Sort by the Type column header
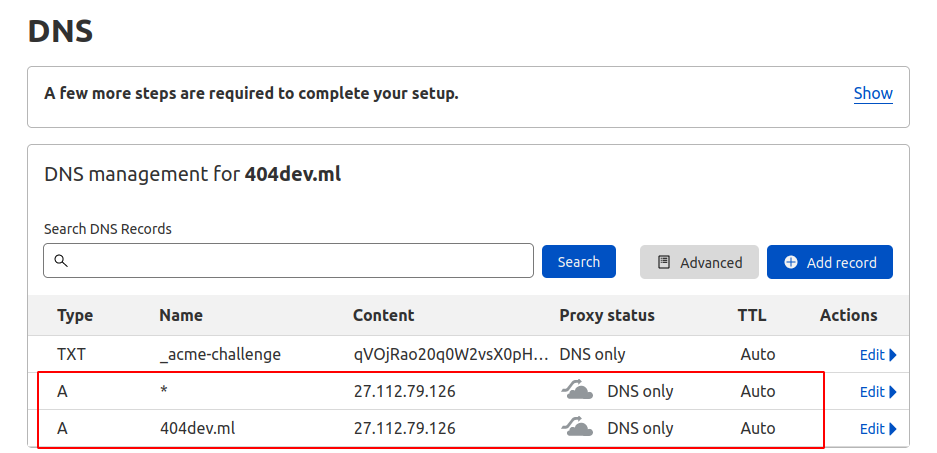 pyautogui.click(x=75, y=316)
